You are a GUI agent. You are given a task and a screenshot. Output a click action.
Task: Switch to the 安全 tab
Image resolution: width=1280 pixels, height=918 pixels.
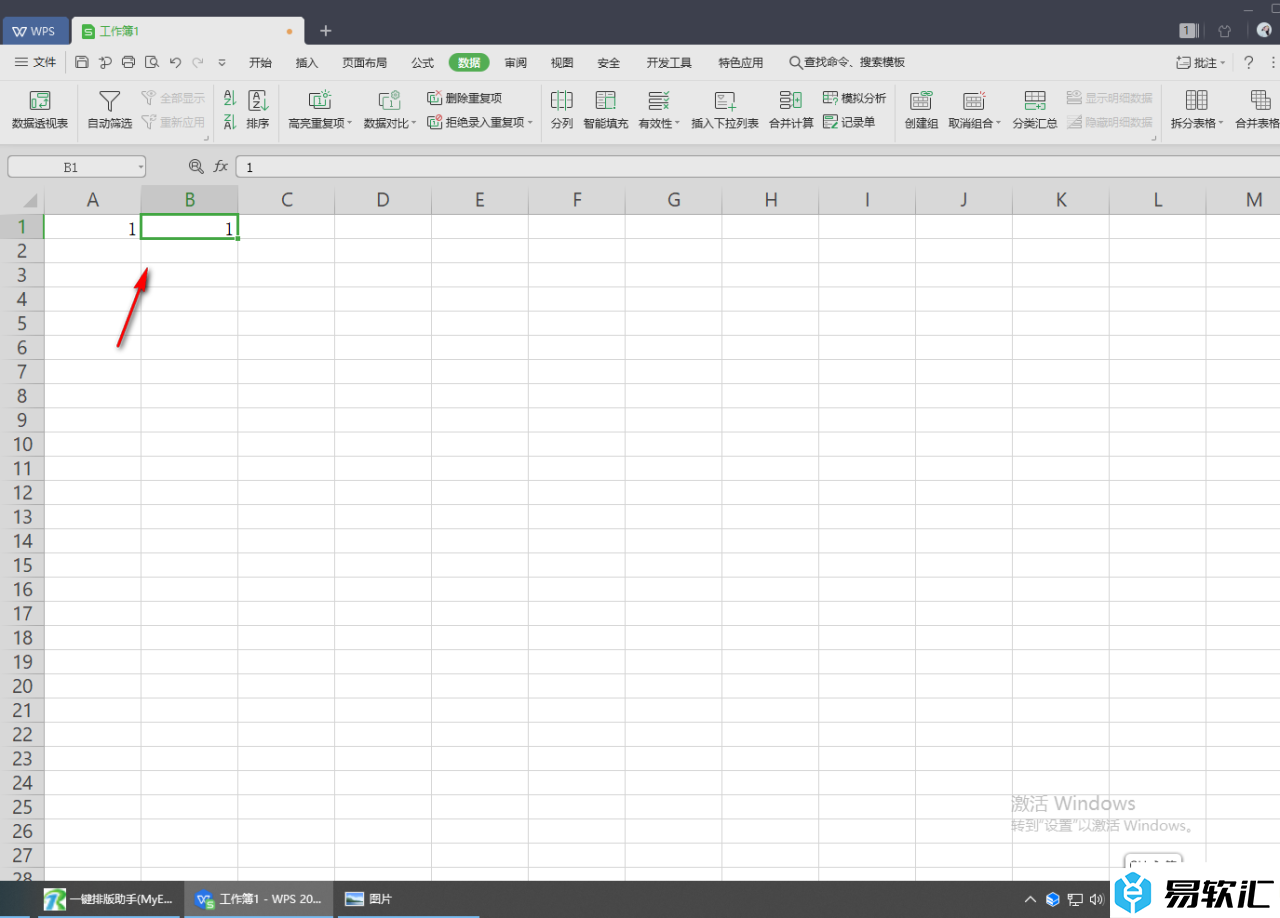tap(609, 62)
